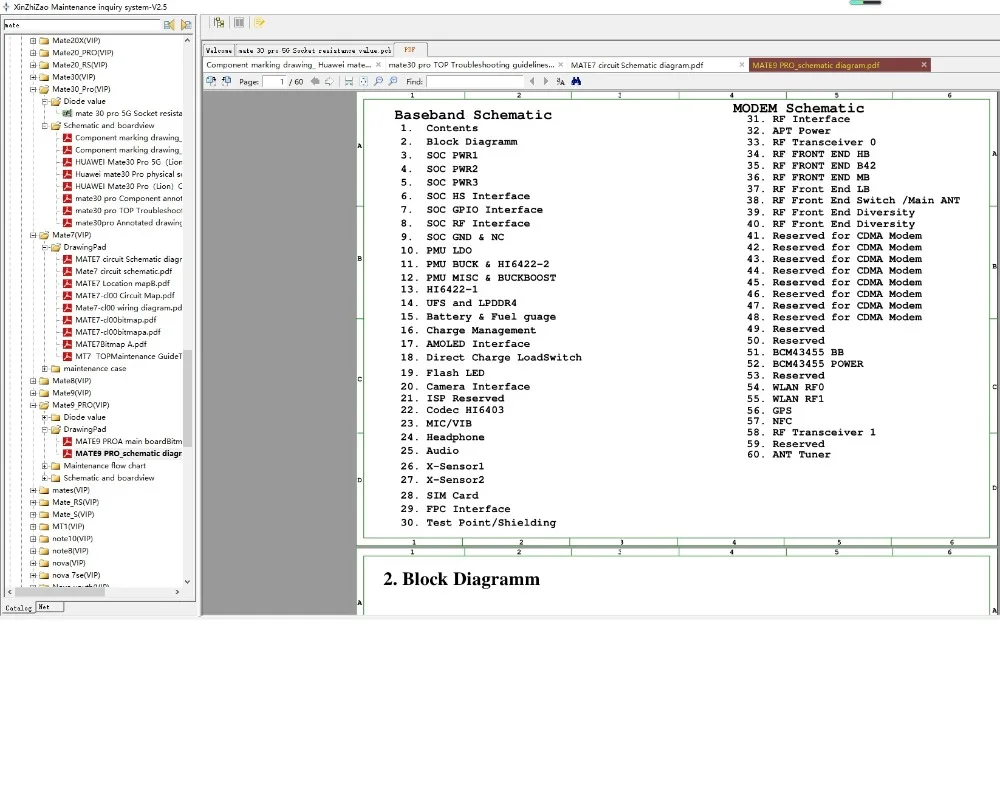This screenshot has height=806, width=1000.
Task: Expand the Mate20X(VIP) folder
Action: (x=33, y=41)
